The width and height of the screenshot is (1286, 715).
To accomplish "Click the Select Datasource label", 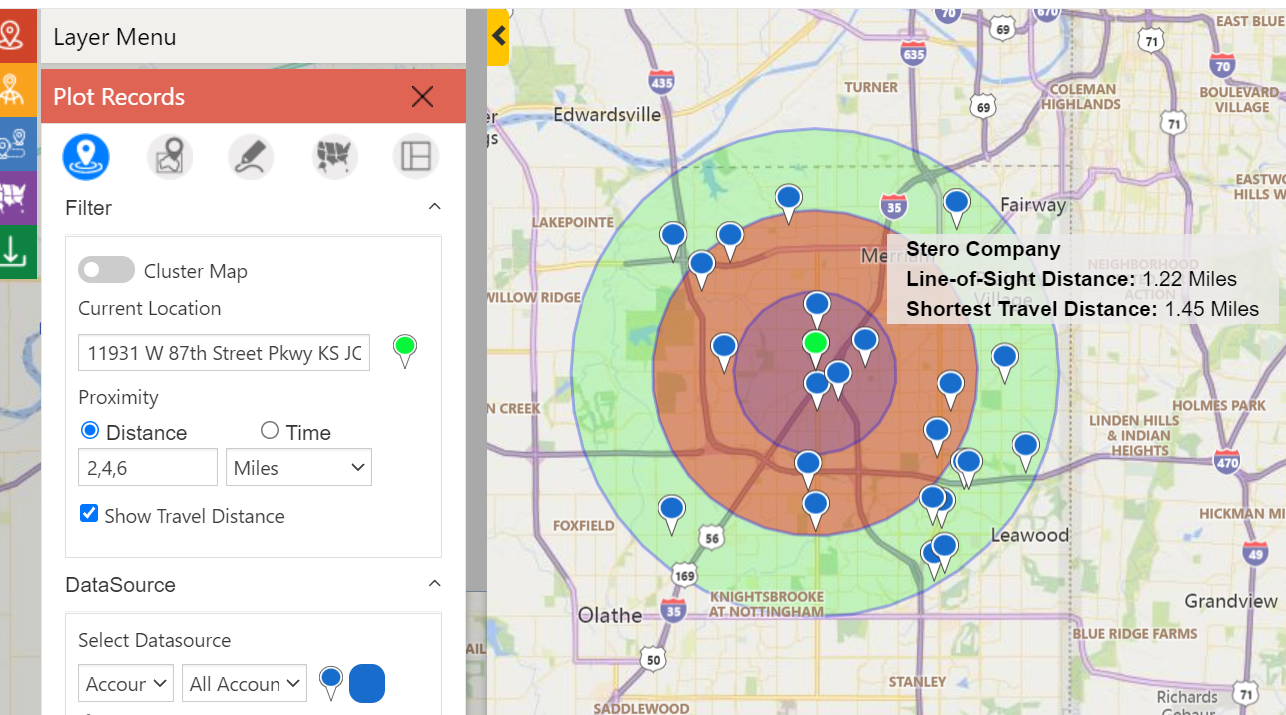I will click(x=154, y=640).
